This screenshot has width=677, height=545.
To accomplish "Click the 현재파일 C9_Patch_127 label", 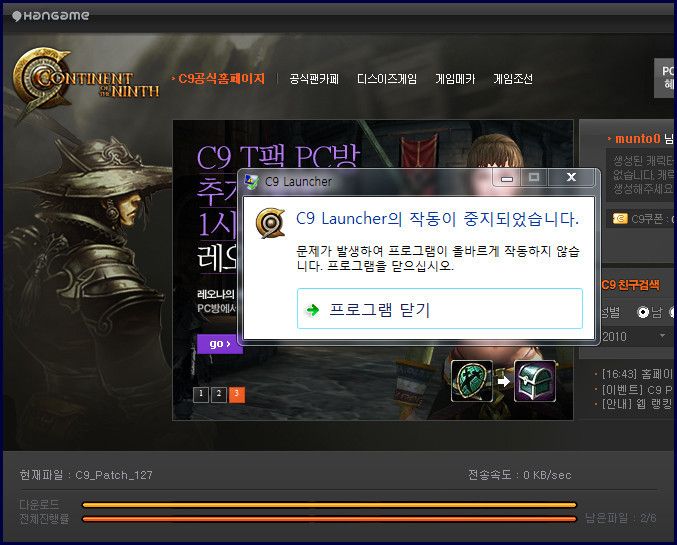I will coord(86,475).
